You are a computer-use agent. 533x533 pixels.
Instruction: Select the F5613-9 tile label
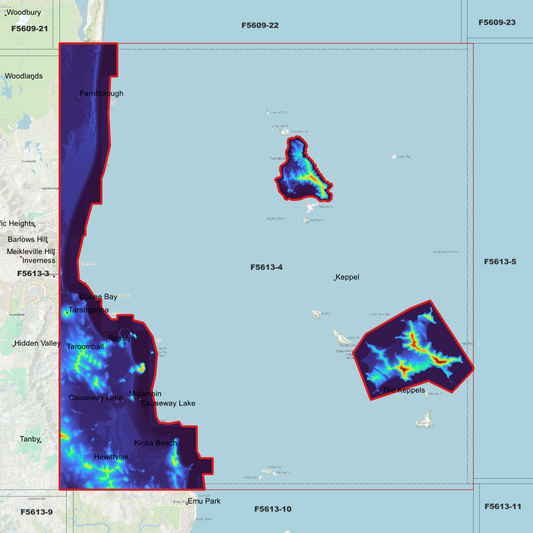(36, 512)
